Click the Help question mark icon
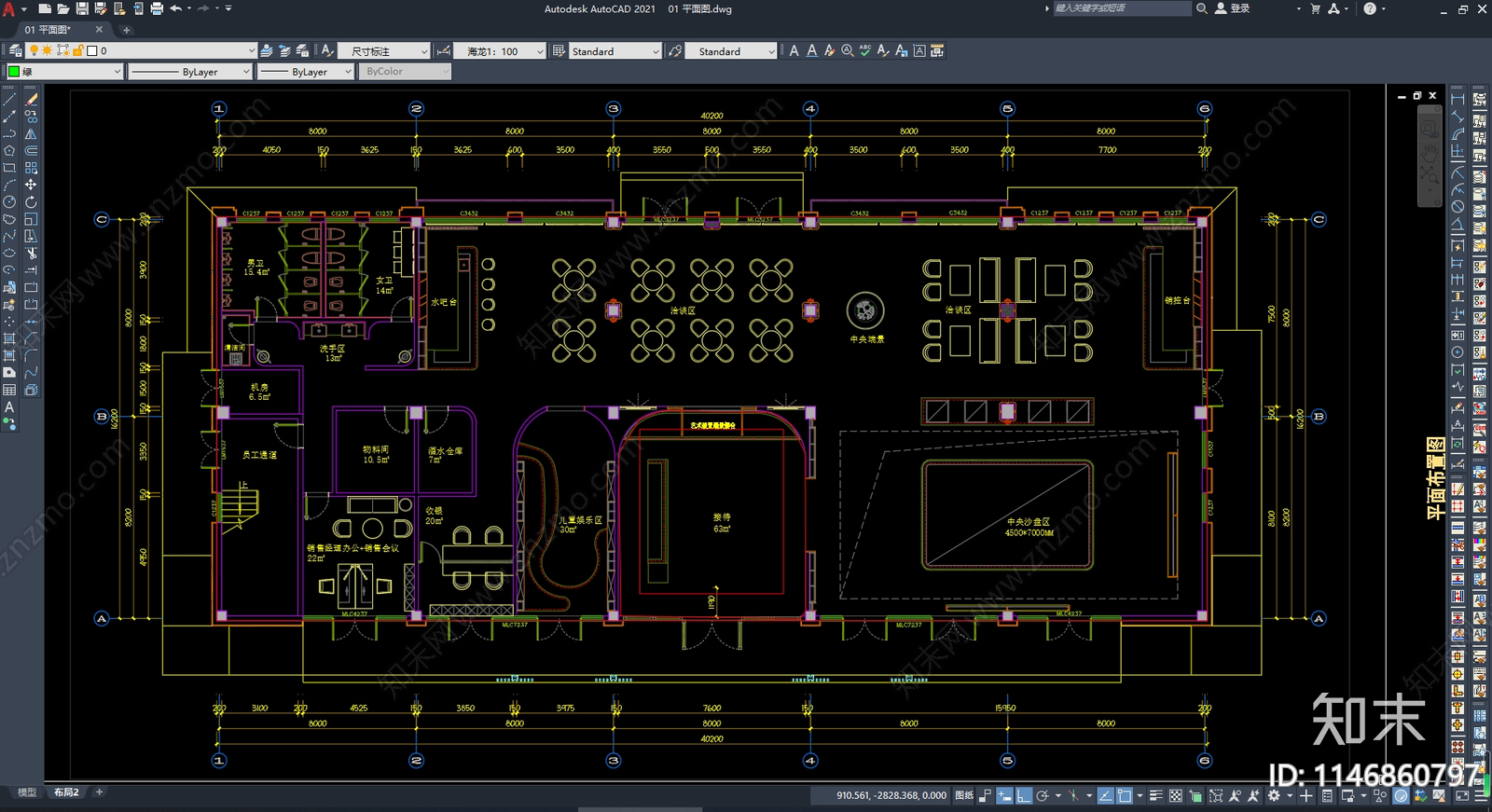1492x812 pixels. (1370, 8)
